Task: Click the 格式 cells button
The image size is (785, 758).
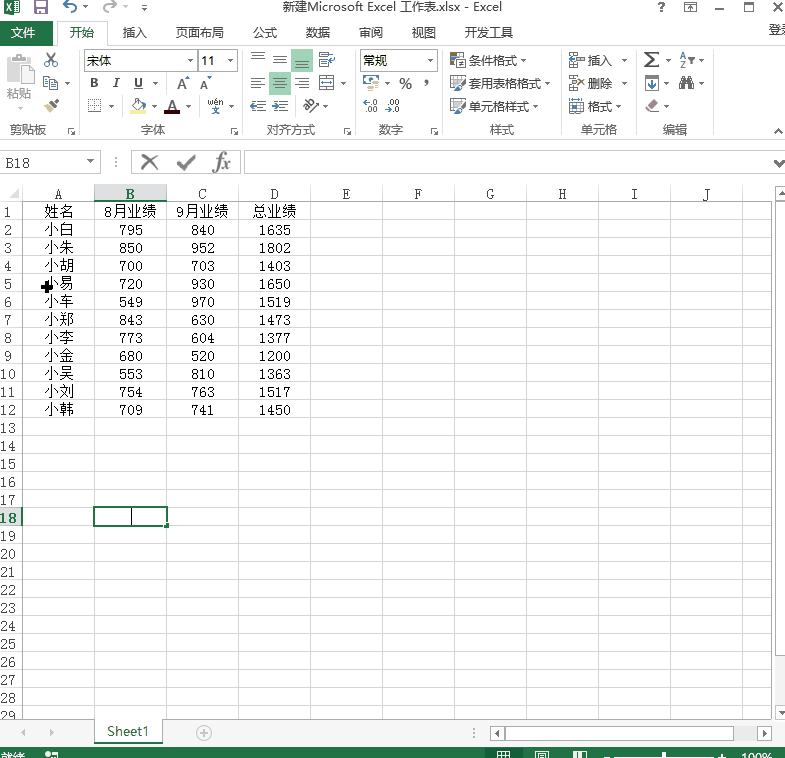Action: 595,106
